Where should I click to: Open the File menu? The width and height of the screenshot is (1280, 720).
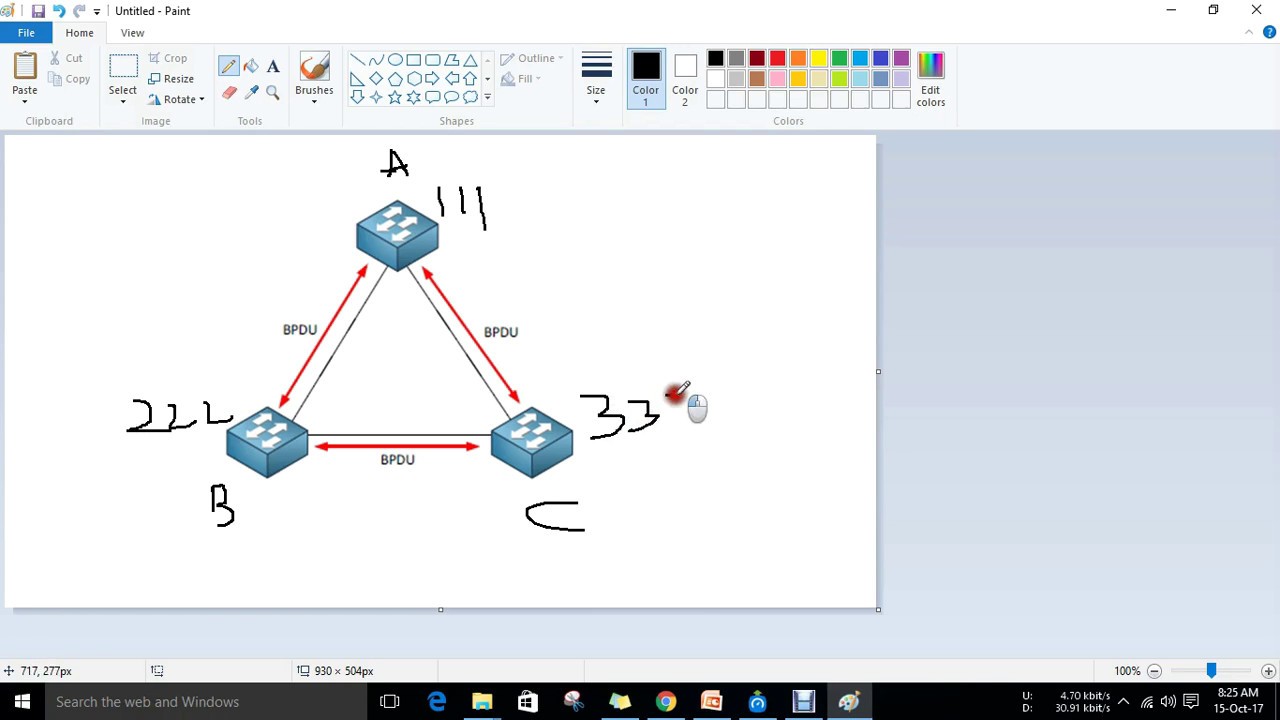click(26, 33)
